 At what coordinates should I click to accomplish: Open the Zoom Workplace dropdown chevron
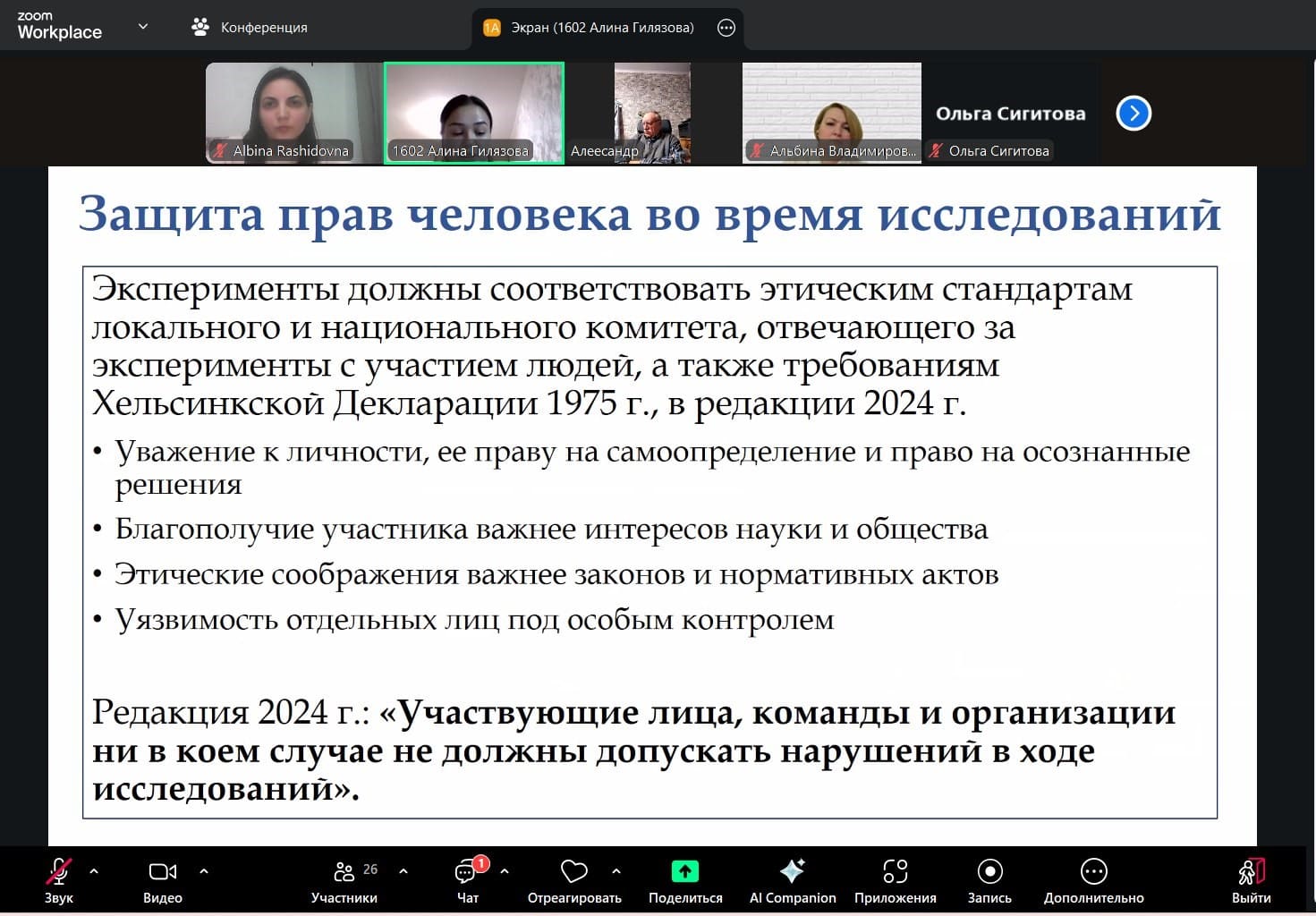coord(142,27)
